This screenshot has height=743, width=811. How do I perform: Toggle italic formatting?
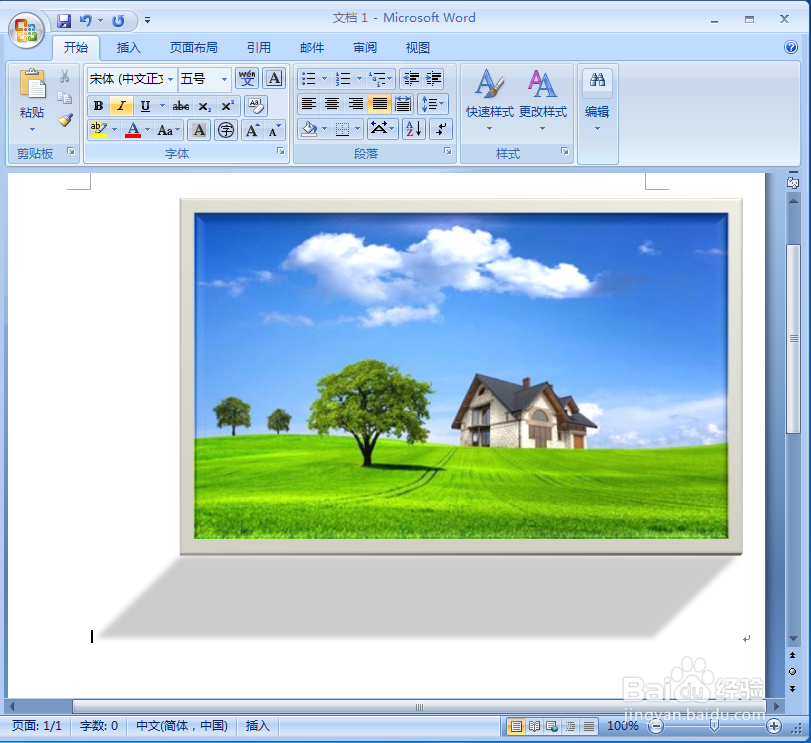(x=122, y=106)
